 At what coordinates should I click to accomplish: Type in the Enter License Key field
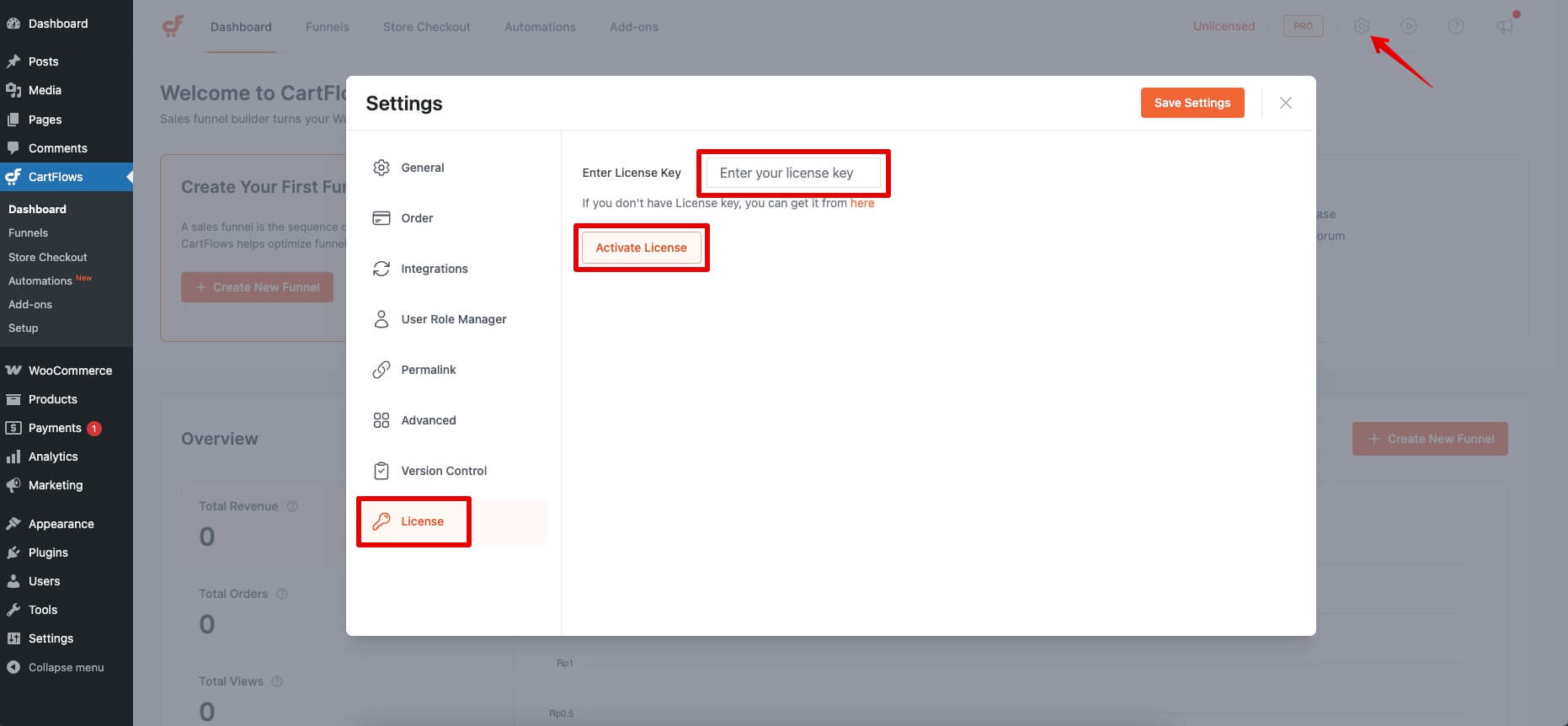(x=792, y=173)
